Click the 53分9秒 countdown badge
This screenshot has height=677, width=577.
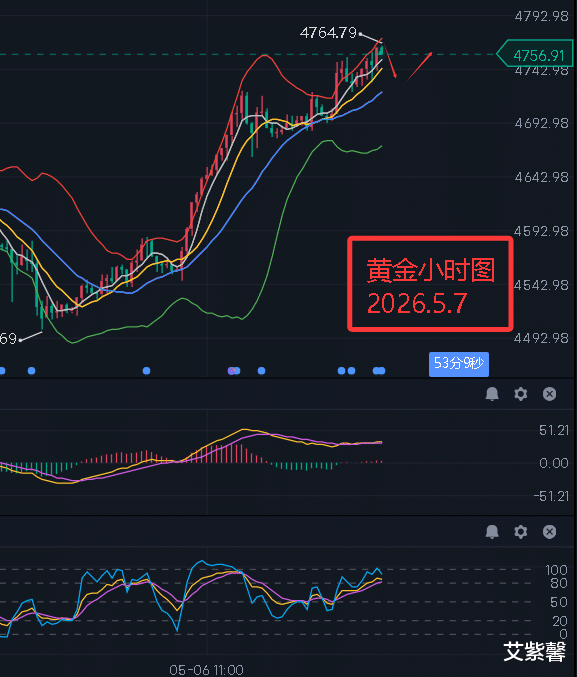pyautogui.click(x=459, y=364)
